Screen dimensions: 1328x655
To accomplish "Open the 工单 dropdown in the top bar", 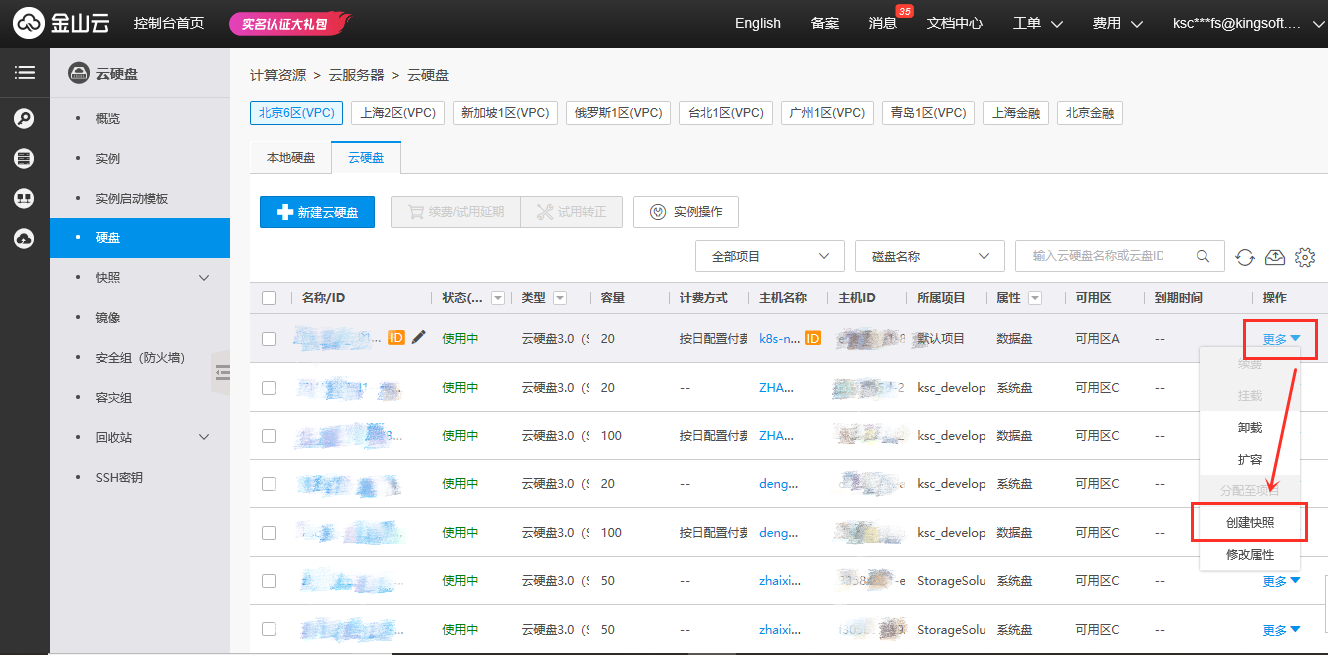I will [x=1038, y=23].
